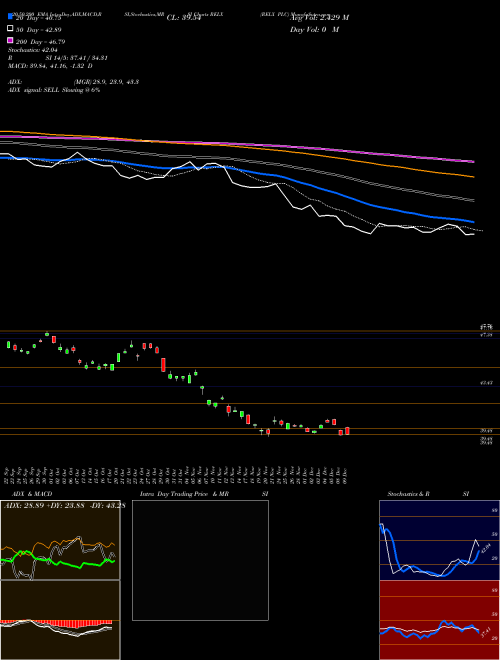Click the 'Day Vol: 0 M' label
The height and width of the screenshot is (660, 500).
pos(314,30)
